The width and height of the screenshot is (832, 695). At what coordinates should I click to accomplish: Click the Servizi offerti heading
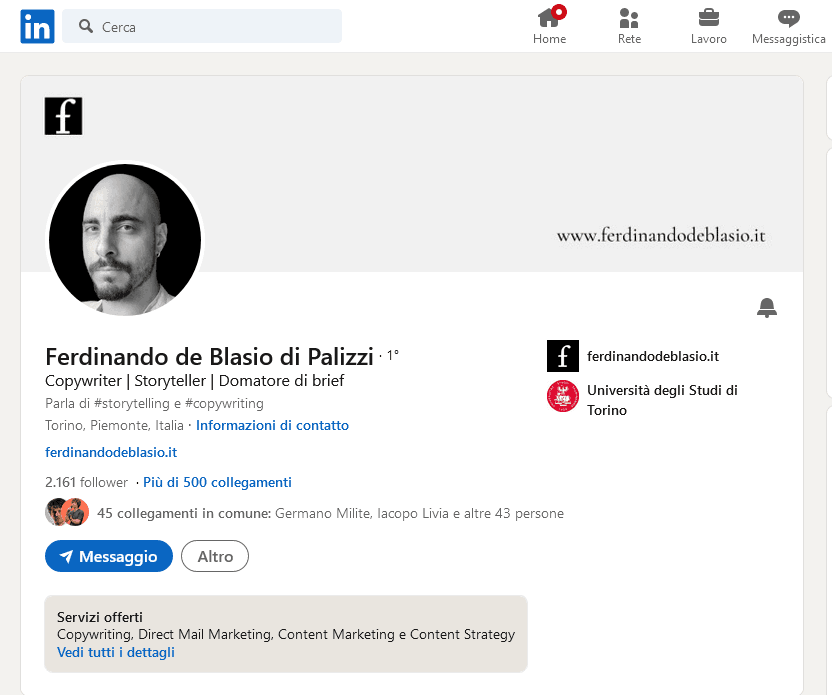click(x=100, y=617)
